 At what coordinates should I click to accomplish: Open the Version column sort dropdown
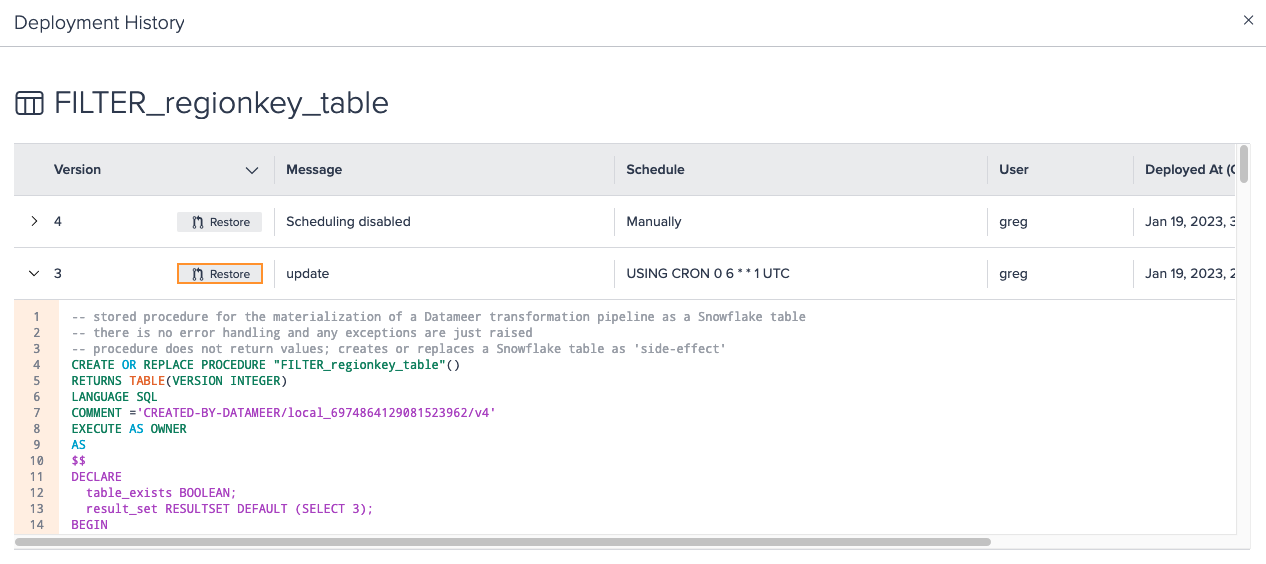(x=252, y=170)
